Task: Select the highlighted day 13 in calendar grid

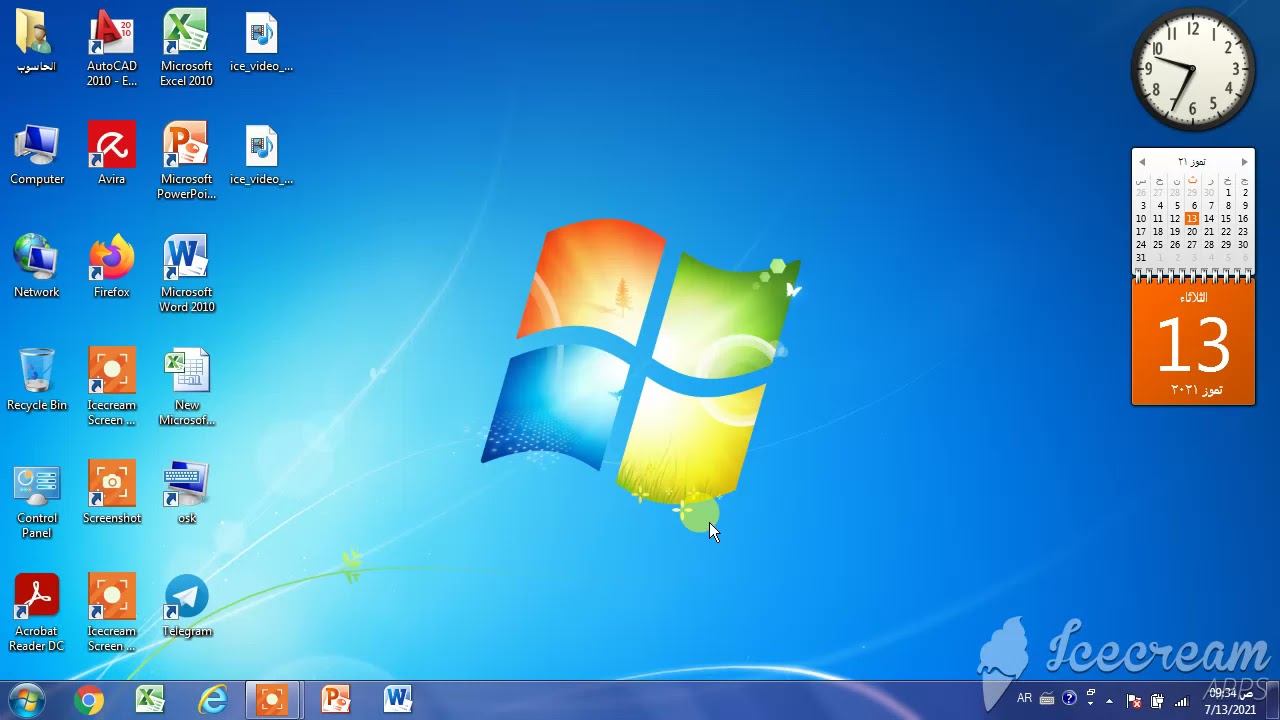Action: [x=1191, y=218]
